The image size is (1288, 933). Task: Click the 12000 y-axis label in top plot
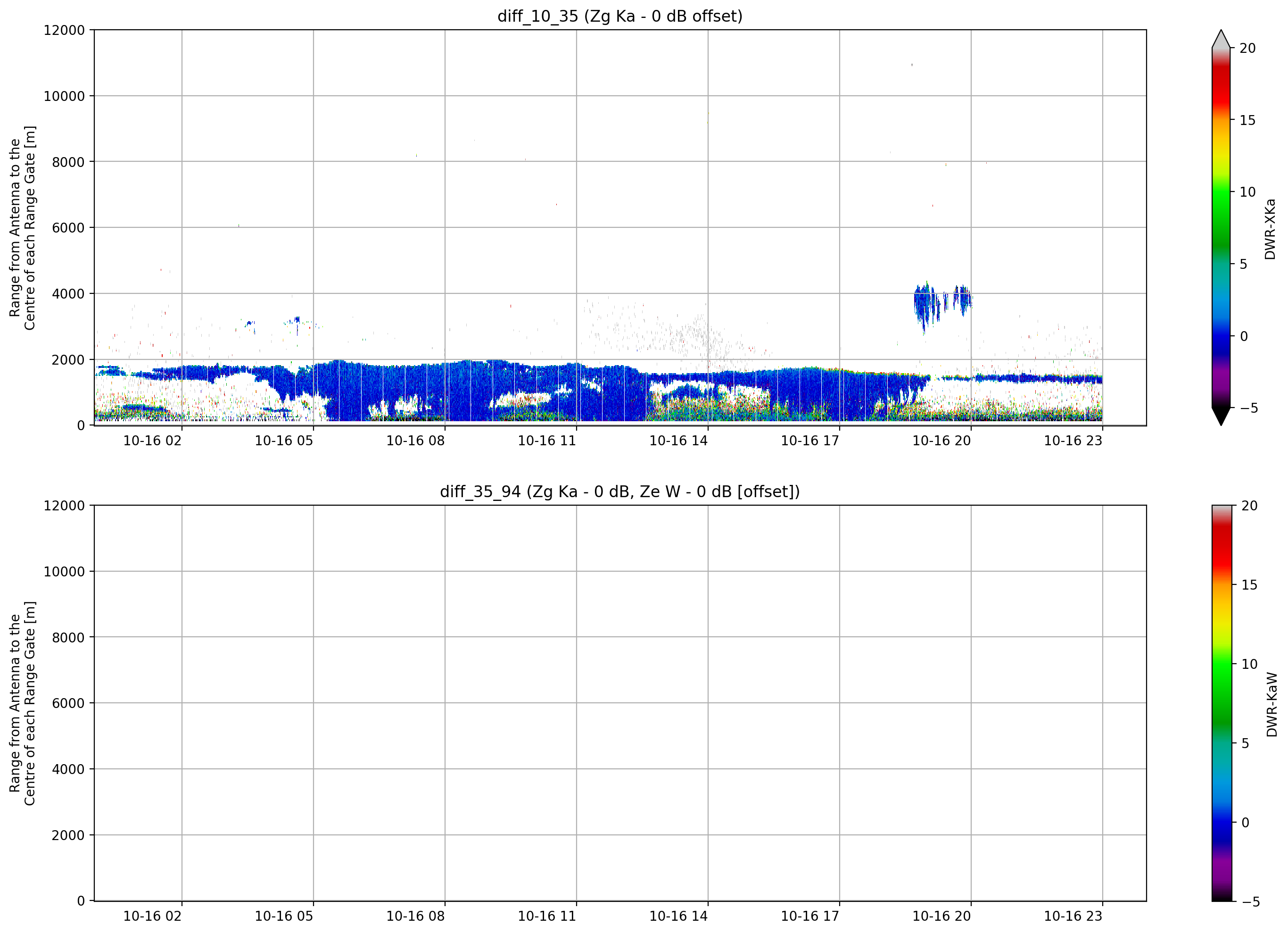(64, 30)
